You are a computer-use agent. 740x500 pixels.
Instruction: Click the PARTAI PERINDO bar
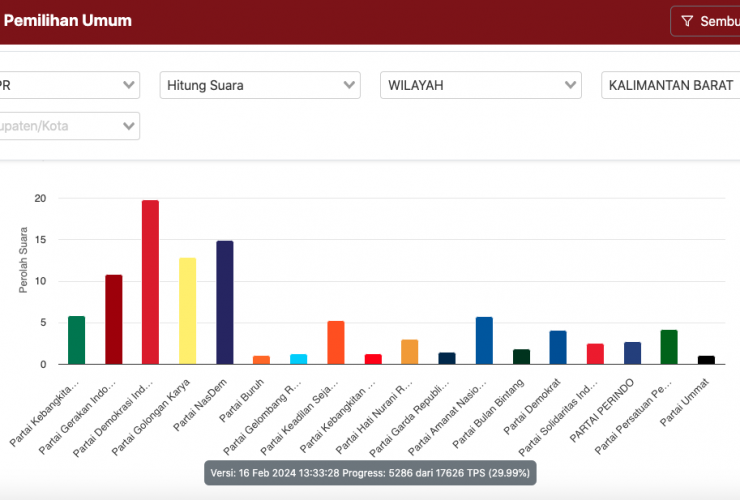pyautogui.click(x=632, y=353)
